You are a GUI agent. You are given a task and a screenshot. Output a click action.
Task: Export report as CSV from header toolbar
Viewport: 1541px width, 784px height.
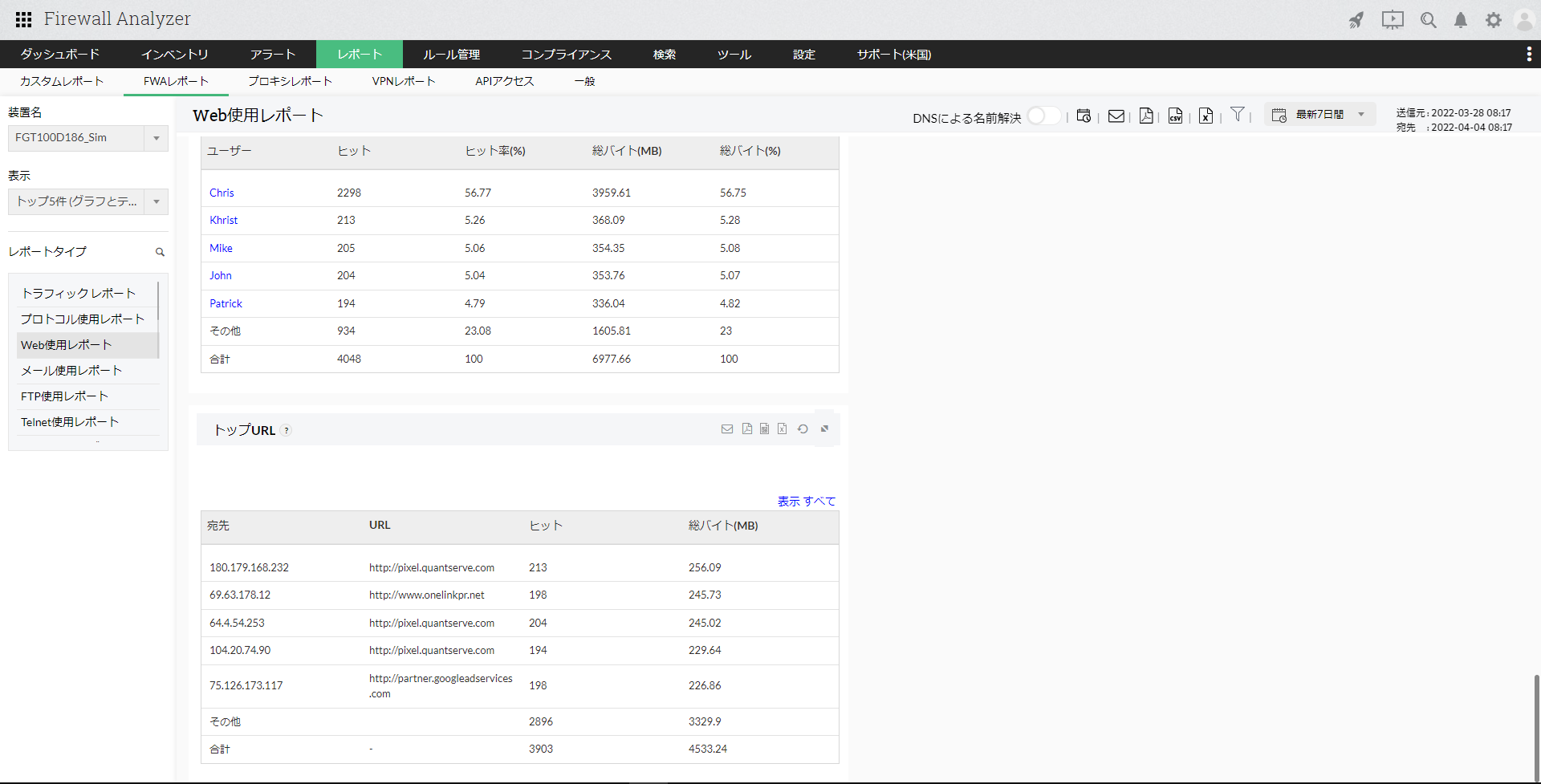pos(1175,116)
